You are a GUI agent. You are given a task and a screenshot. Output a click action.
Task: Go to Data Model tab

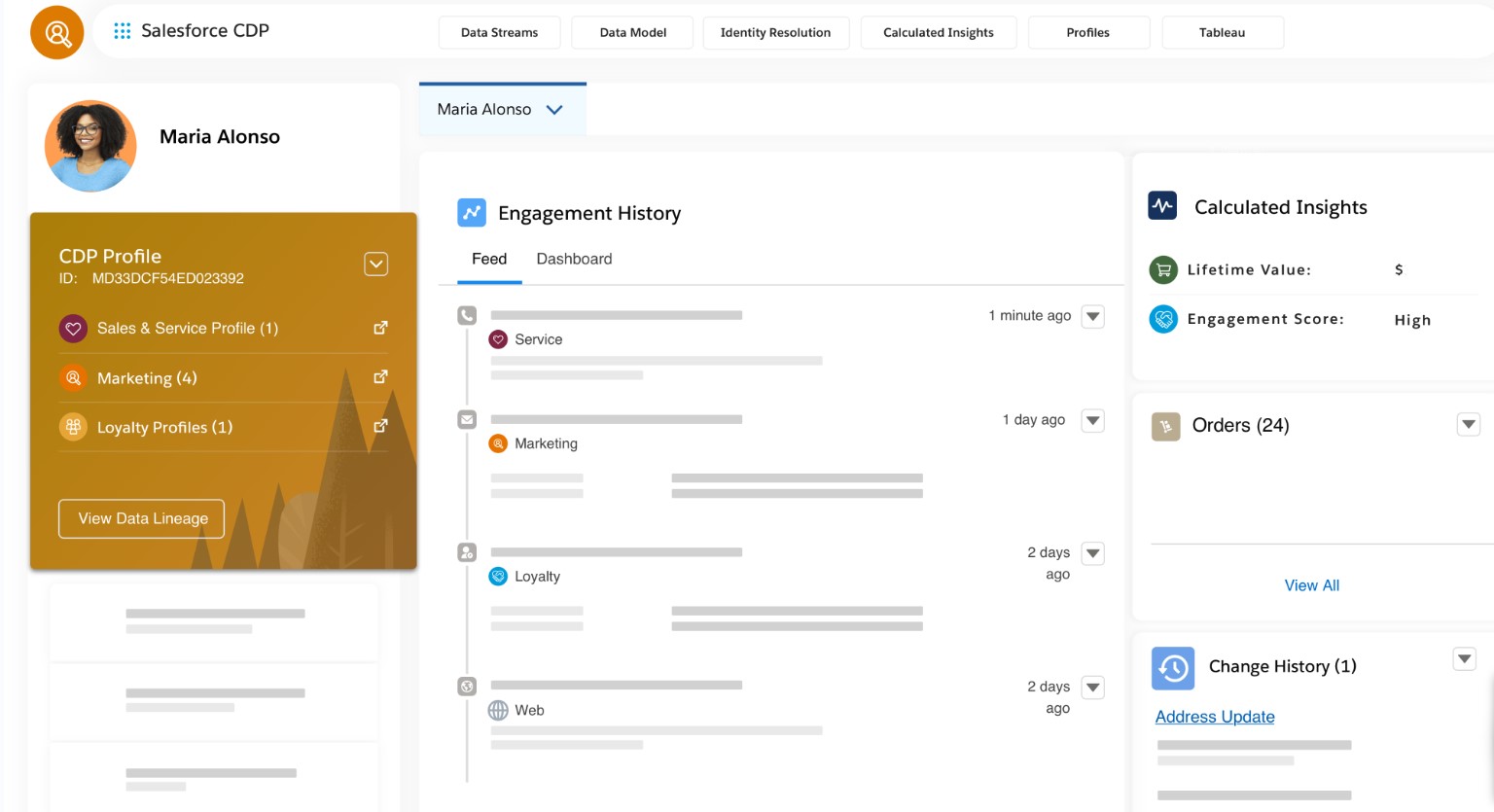coord(633,32)
